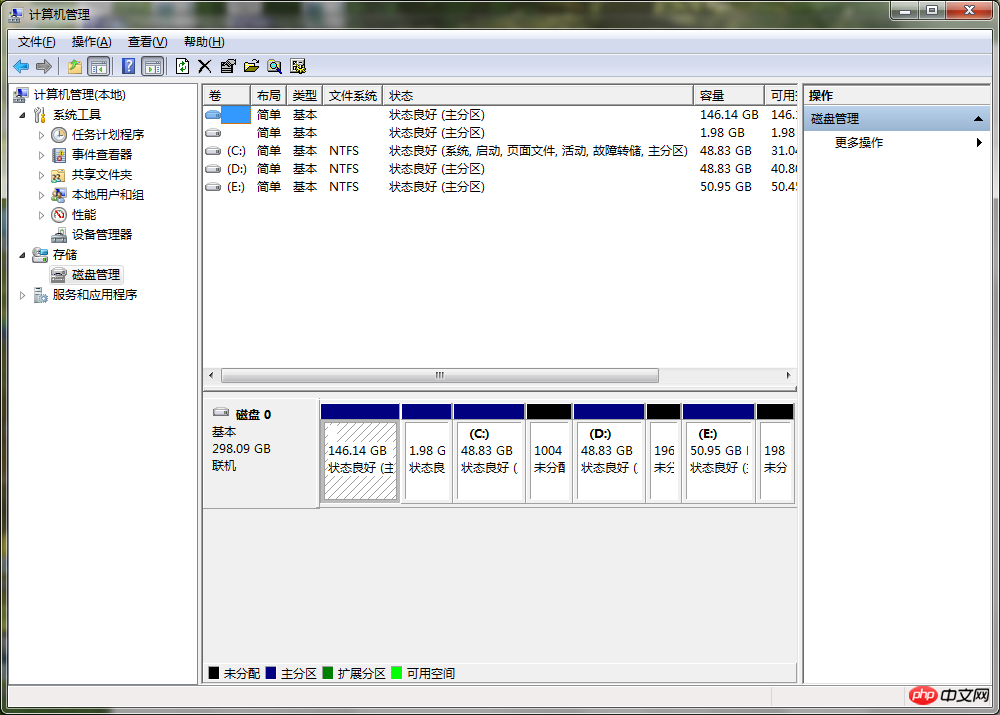
Task: Select the 共享文件夹 tree item
Action: 101,175
